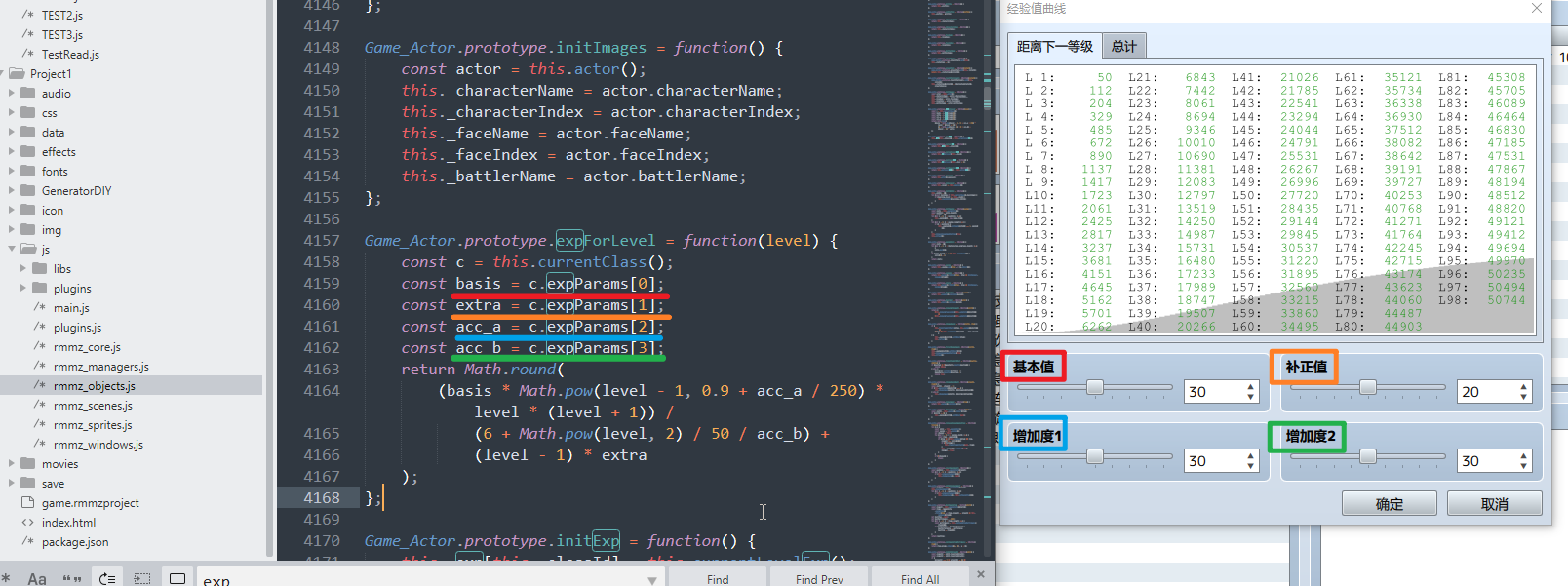Image resolution: width=1568 pixels, height=586 pixels.
Task: Expand the plugins folder arrow
Action: tap(23, 289)
